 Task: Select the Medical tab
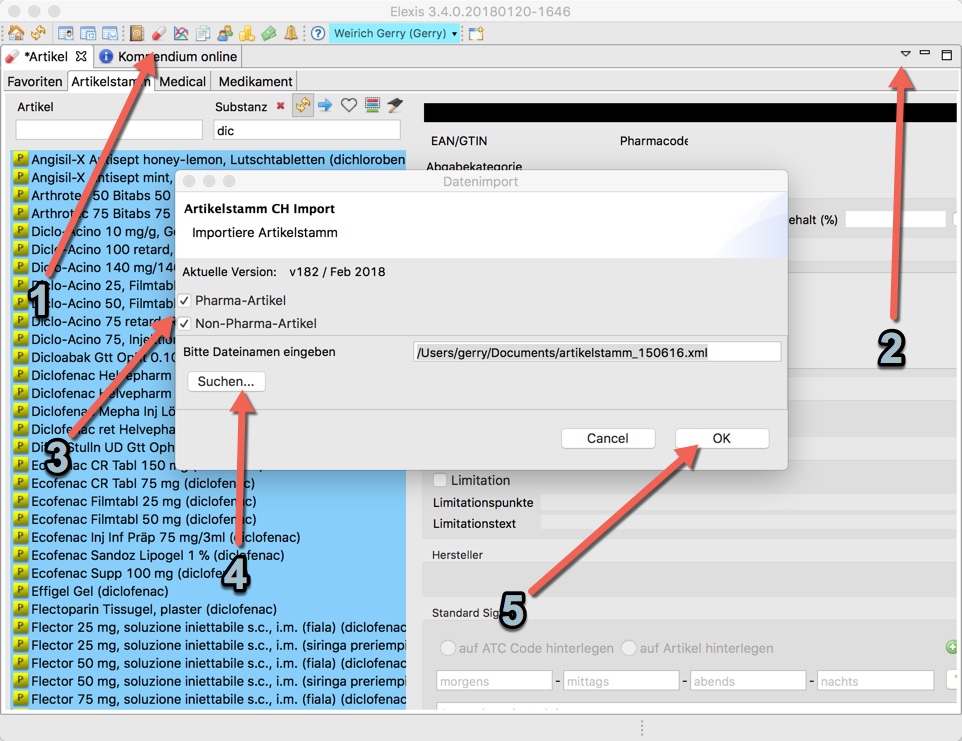pos(183,82)
